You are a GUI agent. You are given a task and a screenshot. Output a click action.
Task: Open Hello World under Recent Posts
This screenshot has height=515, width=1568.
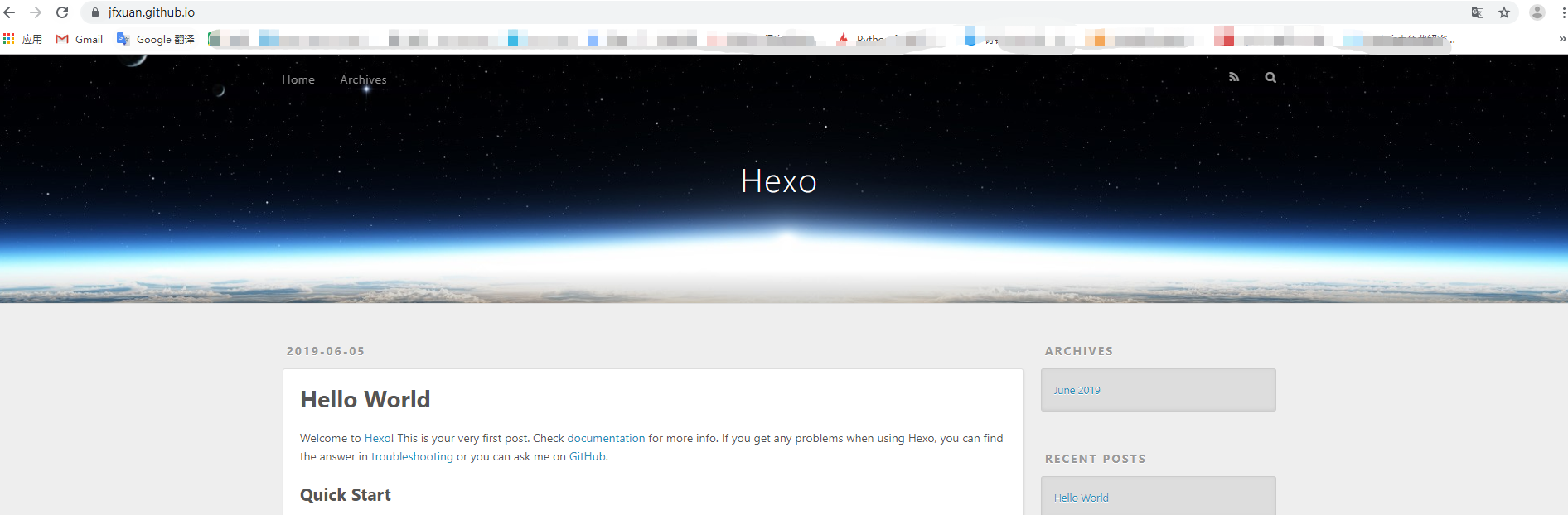(x=1082, y=498)
